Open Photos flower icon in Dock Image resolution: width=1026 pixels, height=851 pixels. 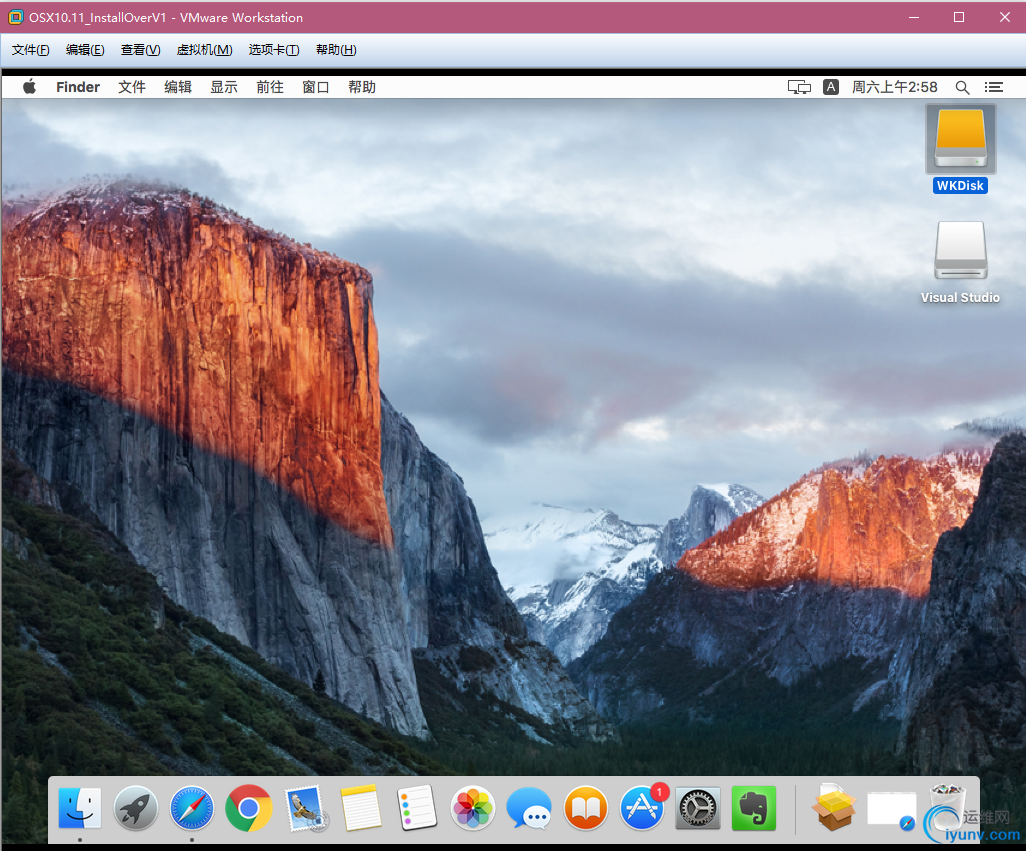(x=473, y=808)
